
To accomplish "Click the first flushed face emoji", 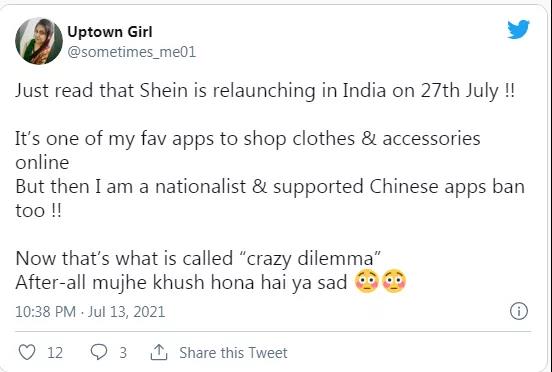I will tap(366, 281).
